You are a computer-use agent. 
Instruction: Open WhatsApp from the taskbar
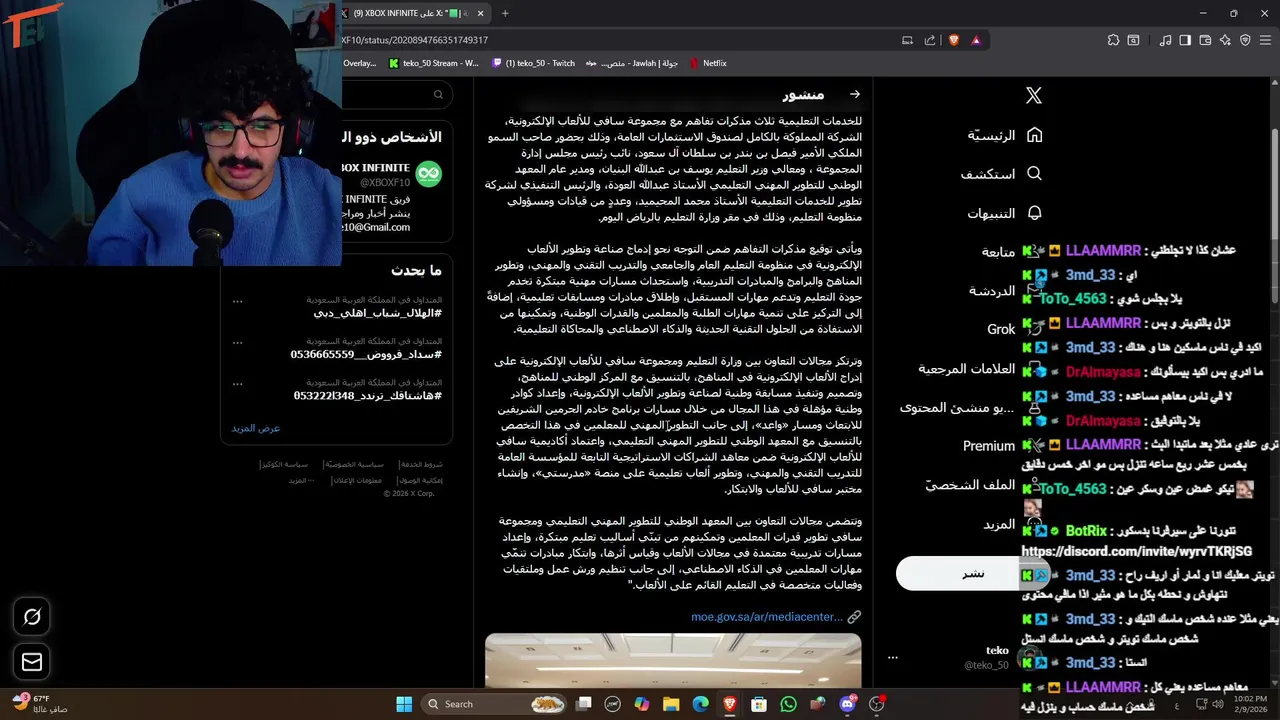789,704
